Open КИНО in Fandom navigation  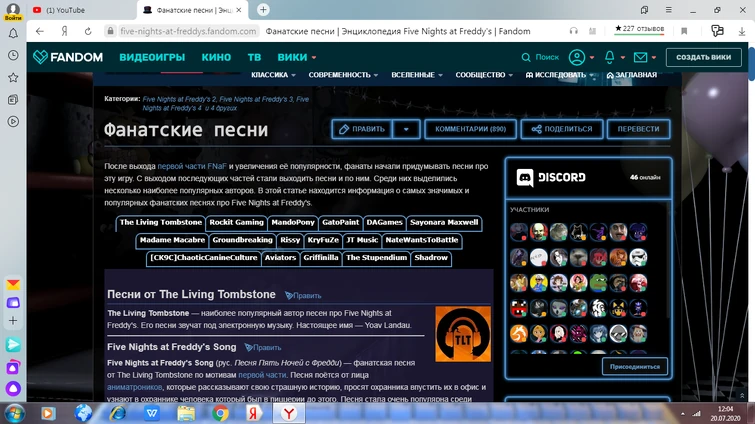pos(216,57)
